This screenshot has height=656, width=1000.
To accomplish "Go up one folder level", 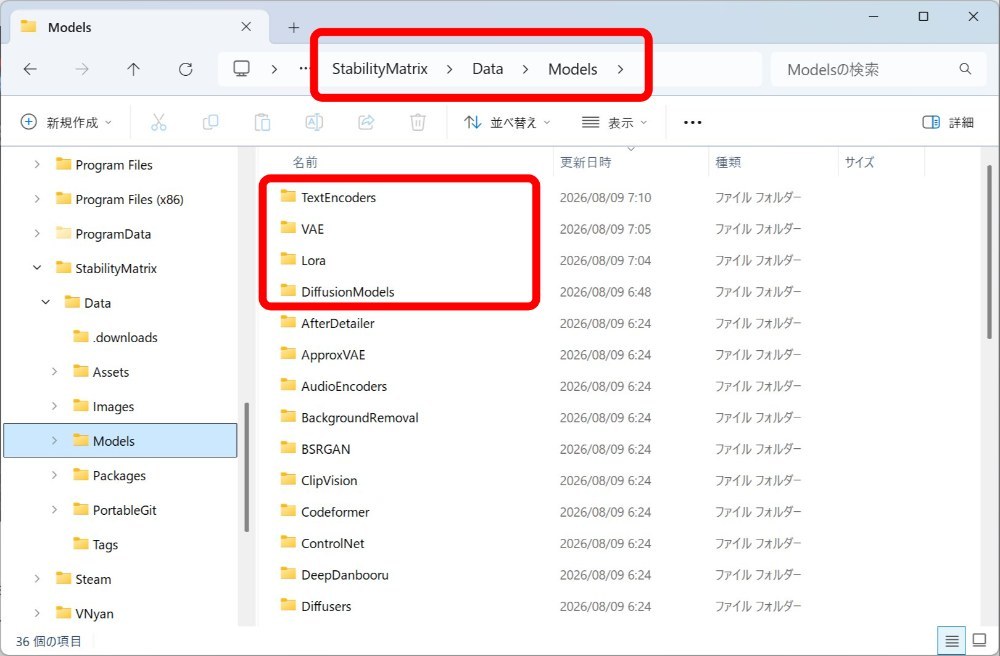I will click(133, 69).
